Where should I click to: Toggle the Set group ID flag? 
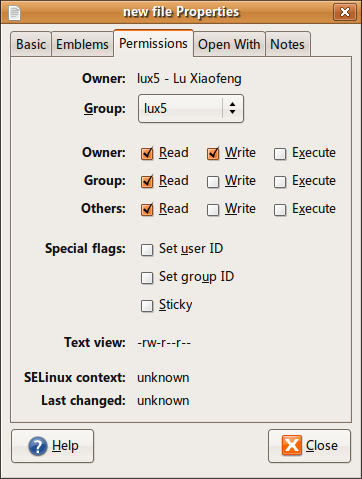pos(147,278)
